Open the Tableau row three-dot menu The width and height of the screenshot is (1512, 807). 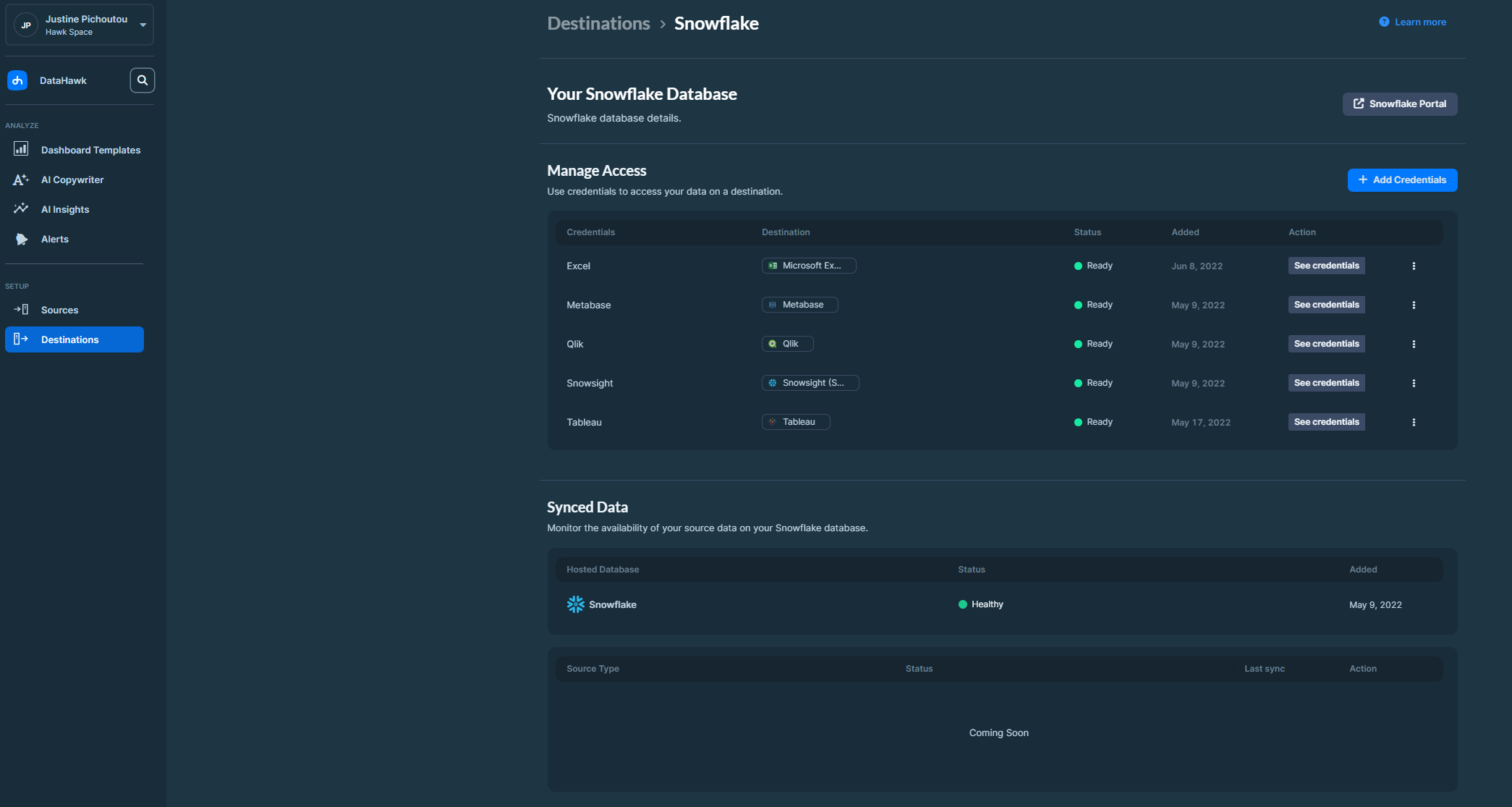[1414, 422]
